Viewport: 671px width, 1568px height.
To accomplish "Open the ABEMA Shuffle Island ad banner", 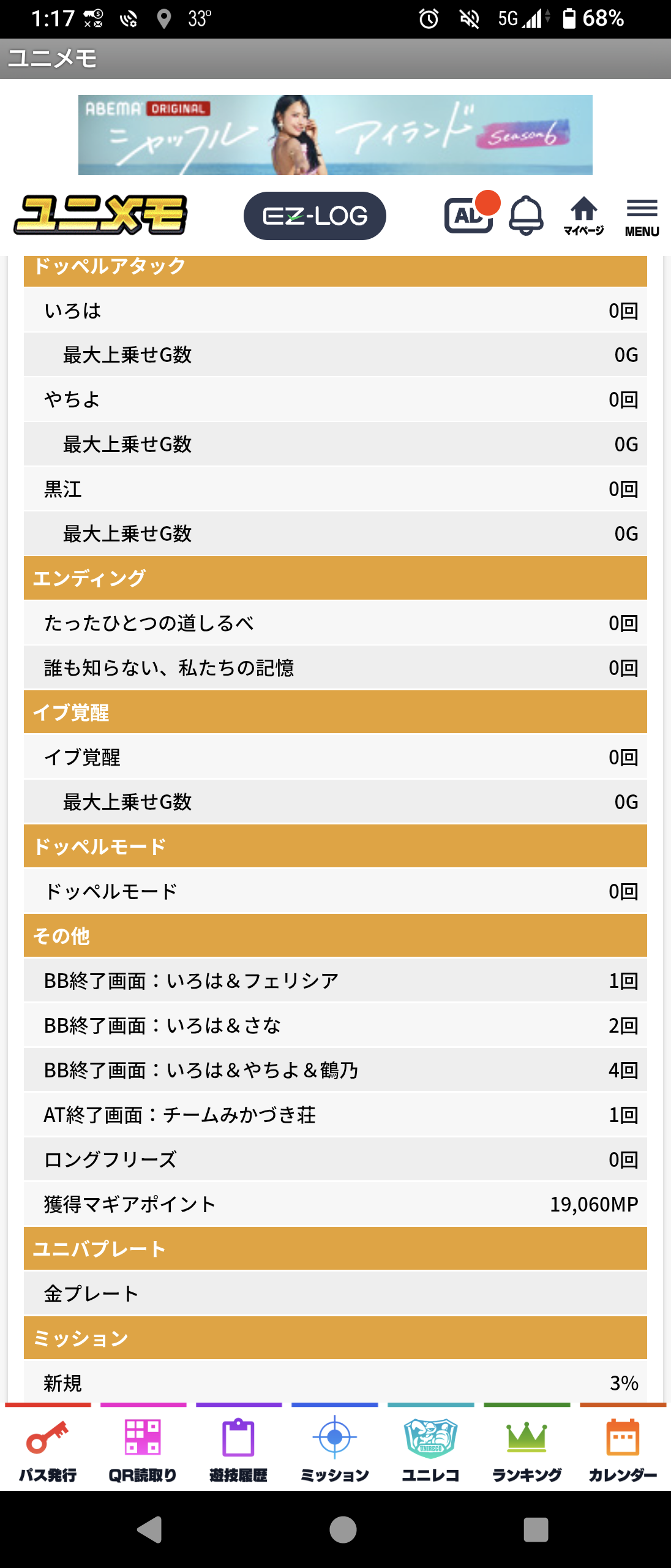I will coord(335,135).
